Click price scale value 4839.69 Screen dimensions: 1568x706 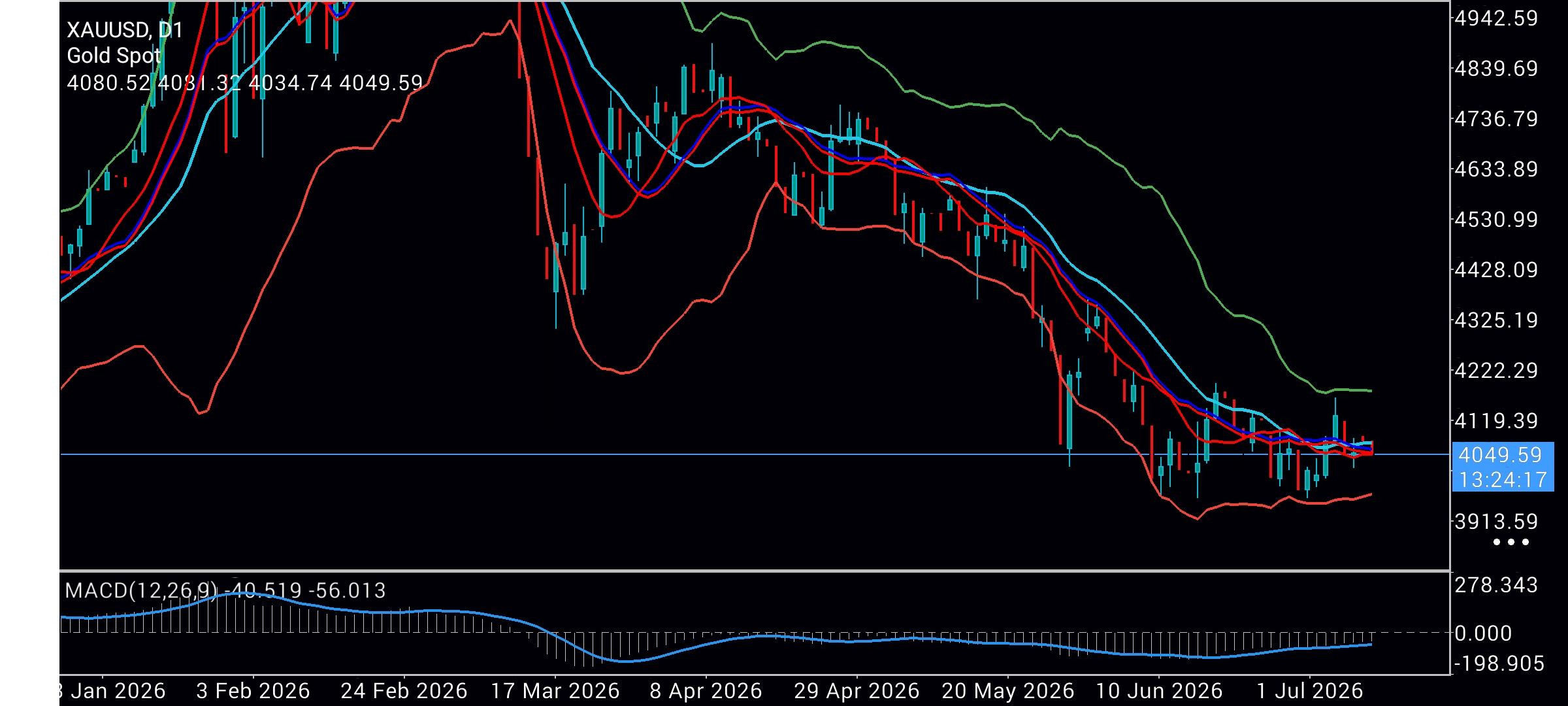(1495, 69)
